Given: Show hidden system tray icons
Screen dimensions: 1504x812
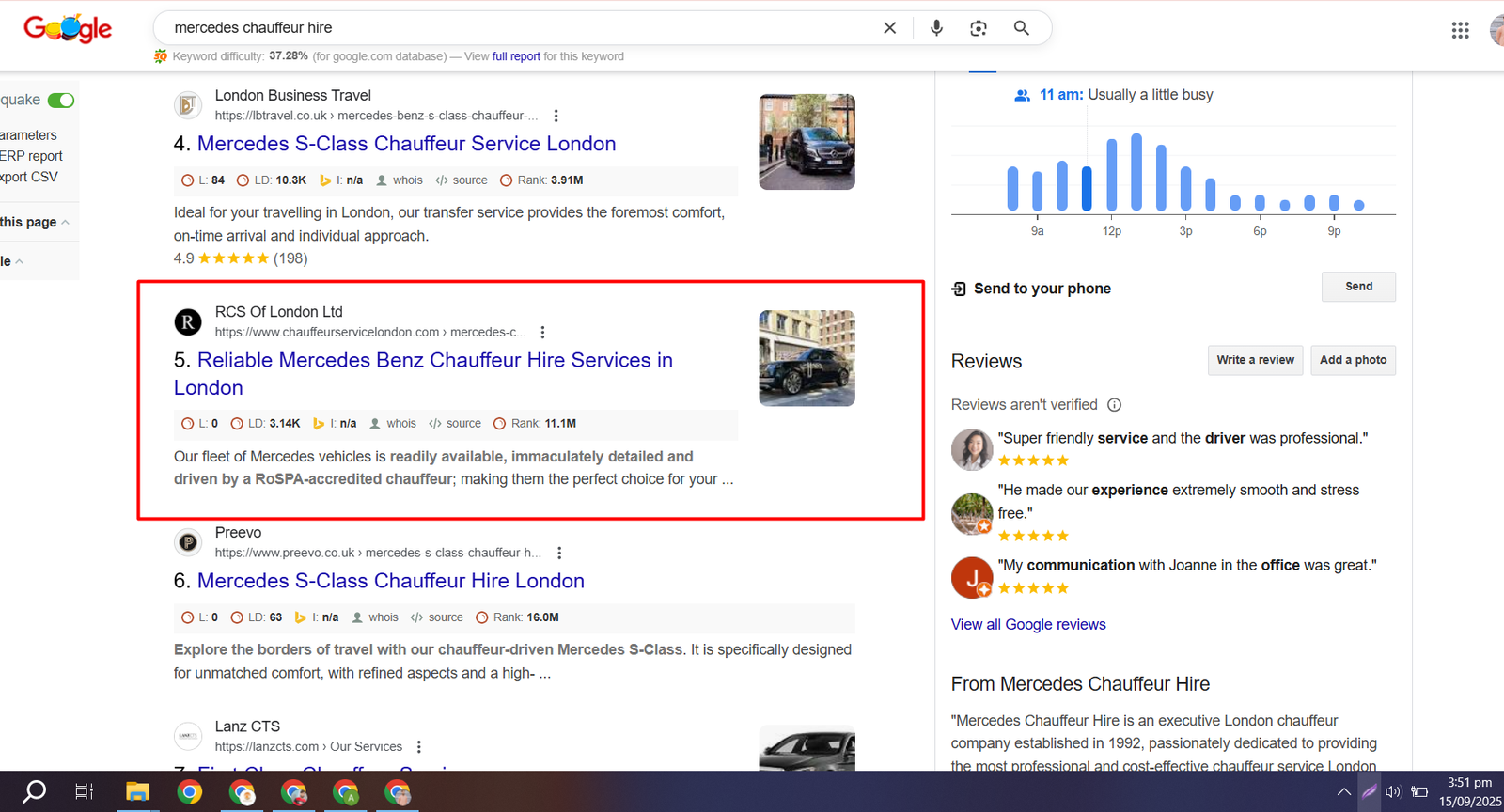Looking at the screenshot, I should point(1344,792).
